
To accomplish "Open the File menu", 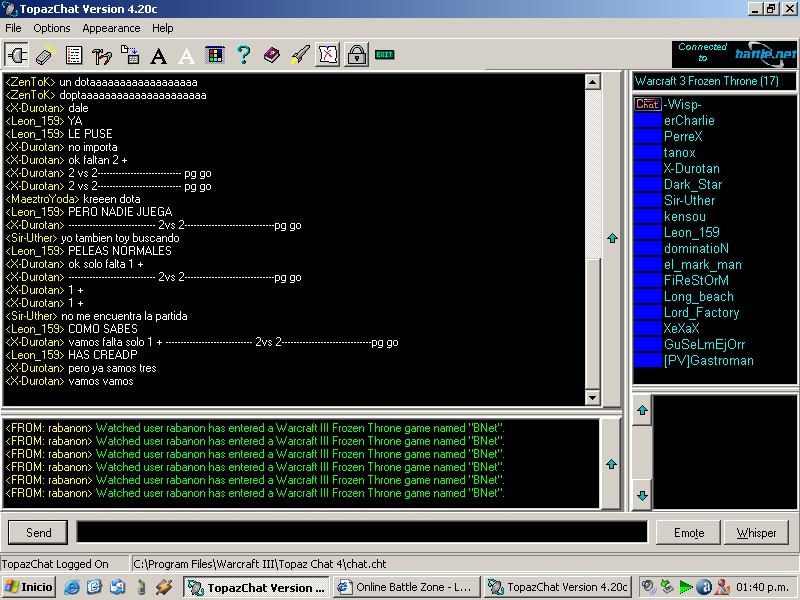I will point(13,28).
